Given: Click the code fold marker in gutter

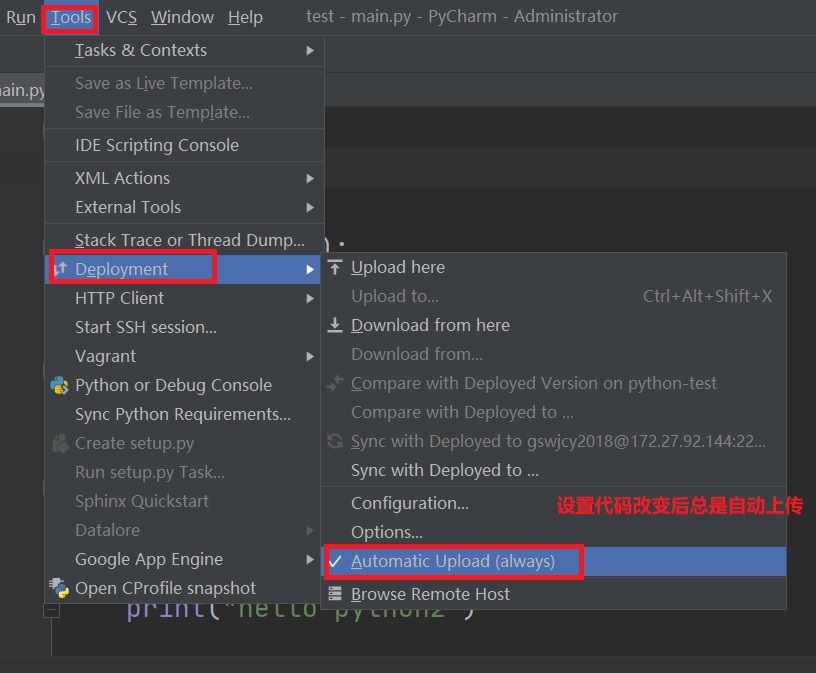Looking at the screenshot, I should click(x=51, y=610).
